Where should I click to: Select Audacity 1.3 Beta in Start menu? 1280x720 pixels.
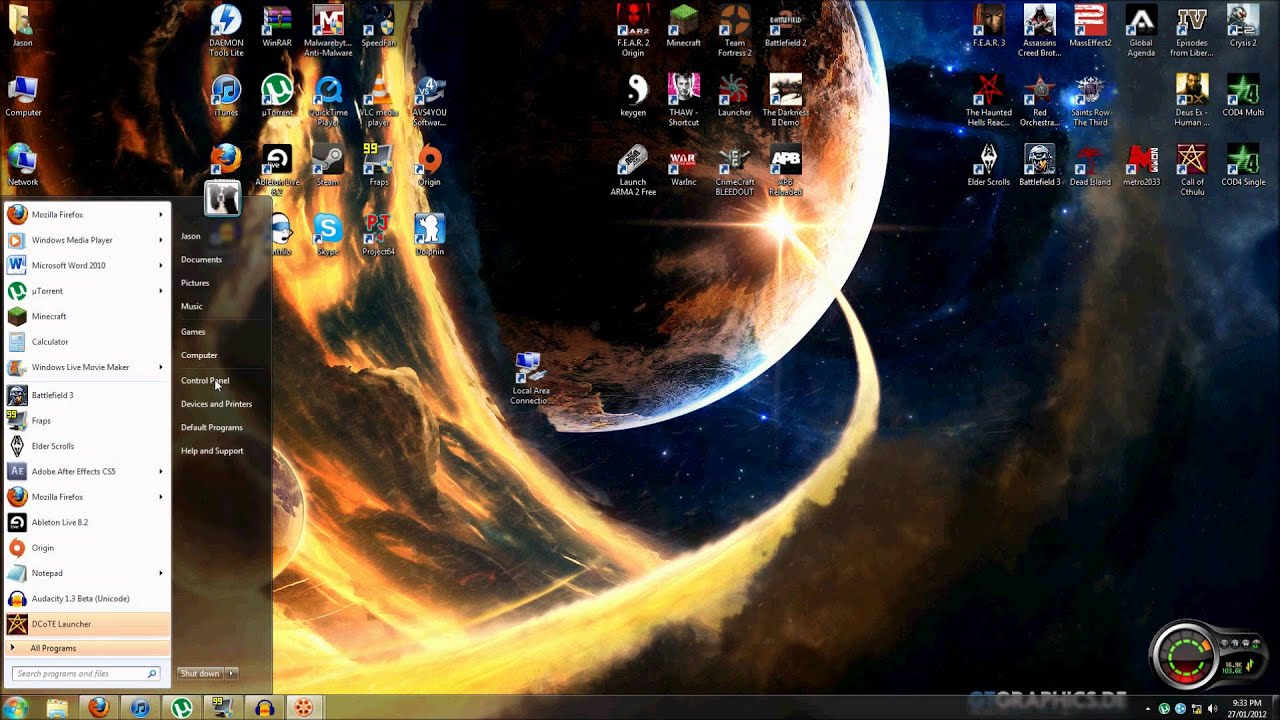[x=88, y=598]
